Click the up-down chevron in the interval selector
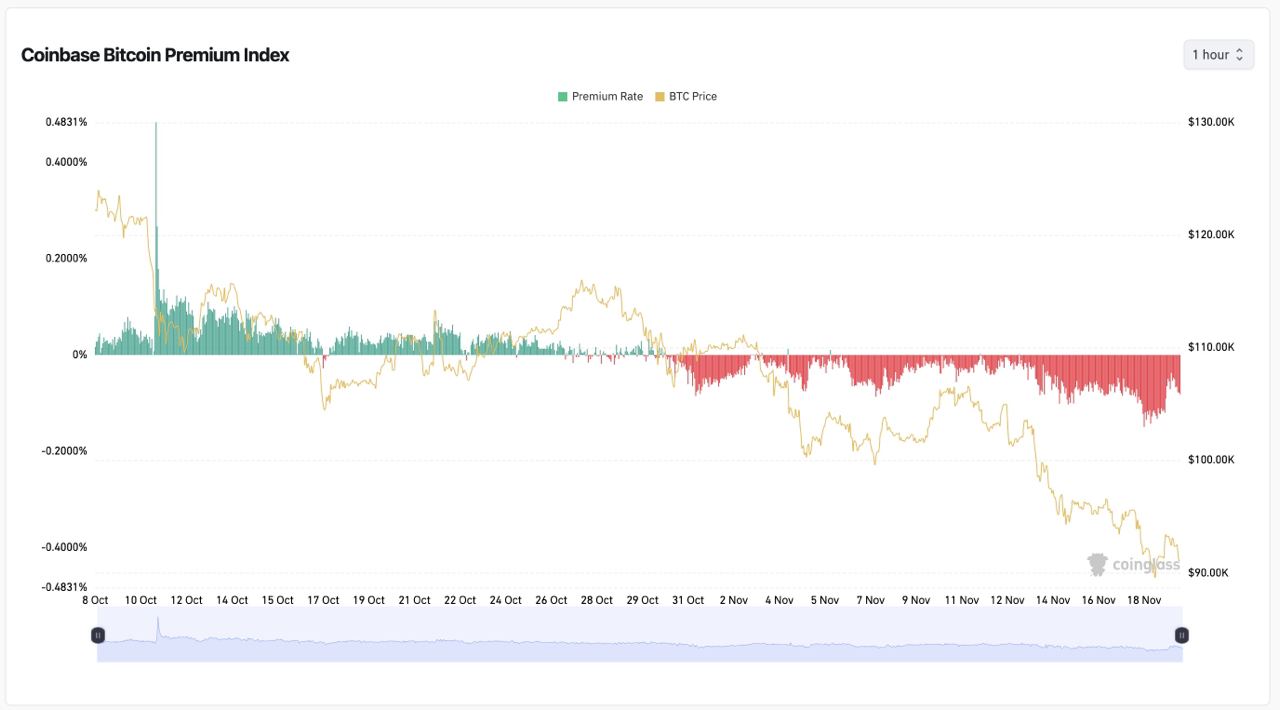Viewport: 1280px width, 710px height. pos(1240,55)
